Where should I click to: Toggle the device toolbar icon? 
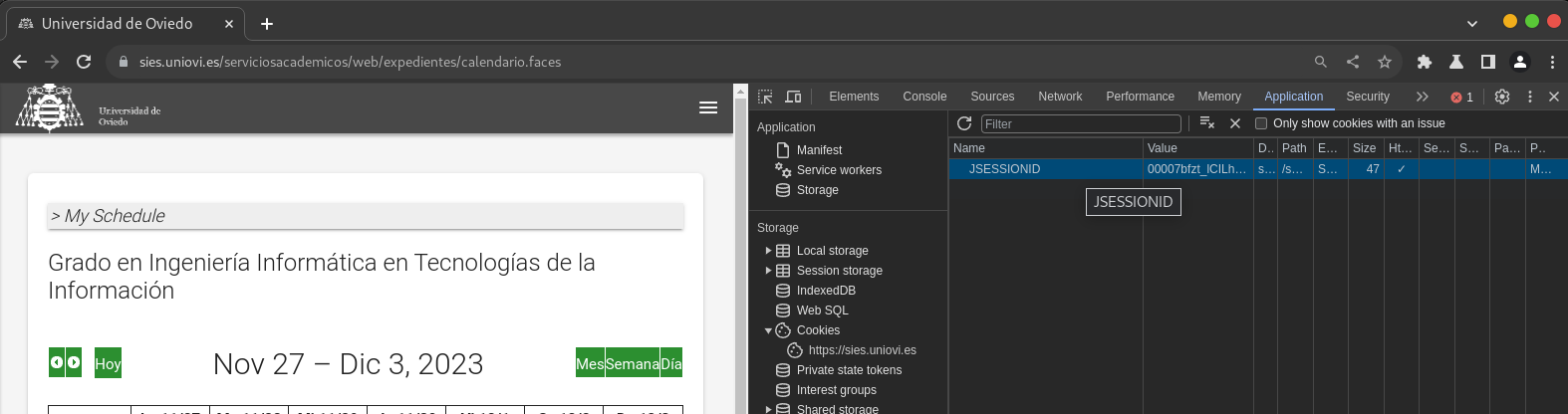[793, 97]
